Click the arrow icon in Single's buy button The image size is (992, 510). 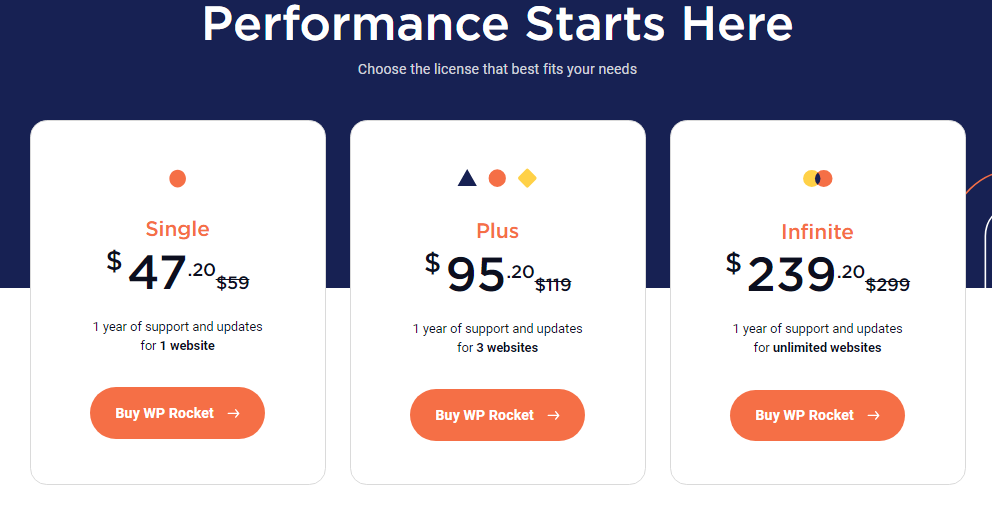click(234, 413)
